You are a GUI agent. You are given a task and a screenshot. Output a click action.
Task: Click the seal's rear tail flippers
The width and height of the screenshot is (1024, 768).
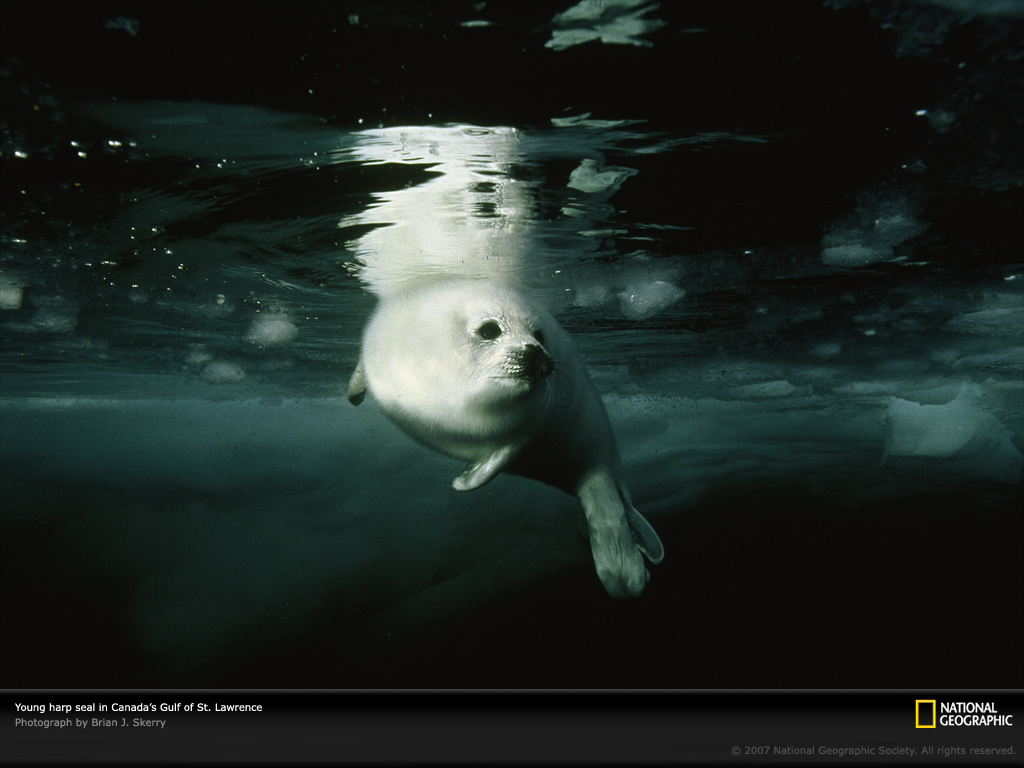pos(620,540)
